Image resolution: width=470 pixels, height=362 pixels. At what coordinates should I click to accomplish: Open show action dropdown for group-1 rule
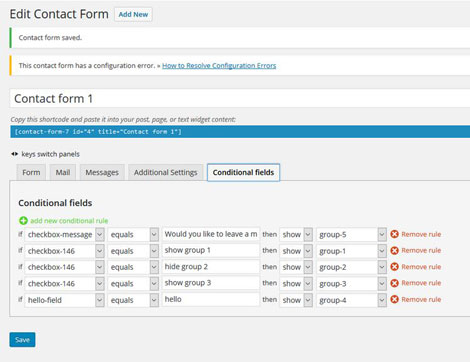click(296, 251)
